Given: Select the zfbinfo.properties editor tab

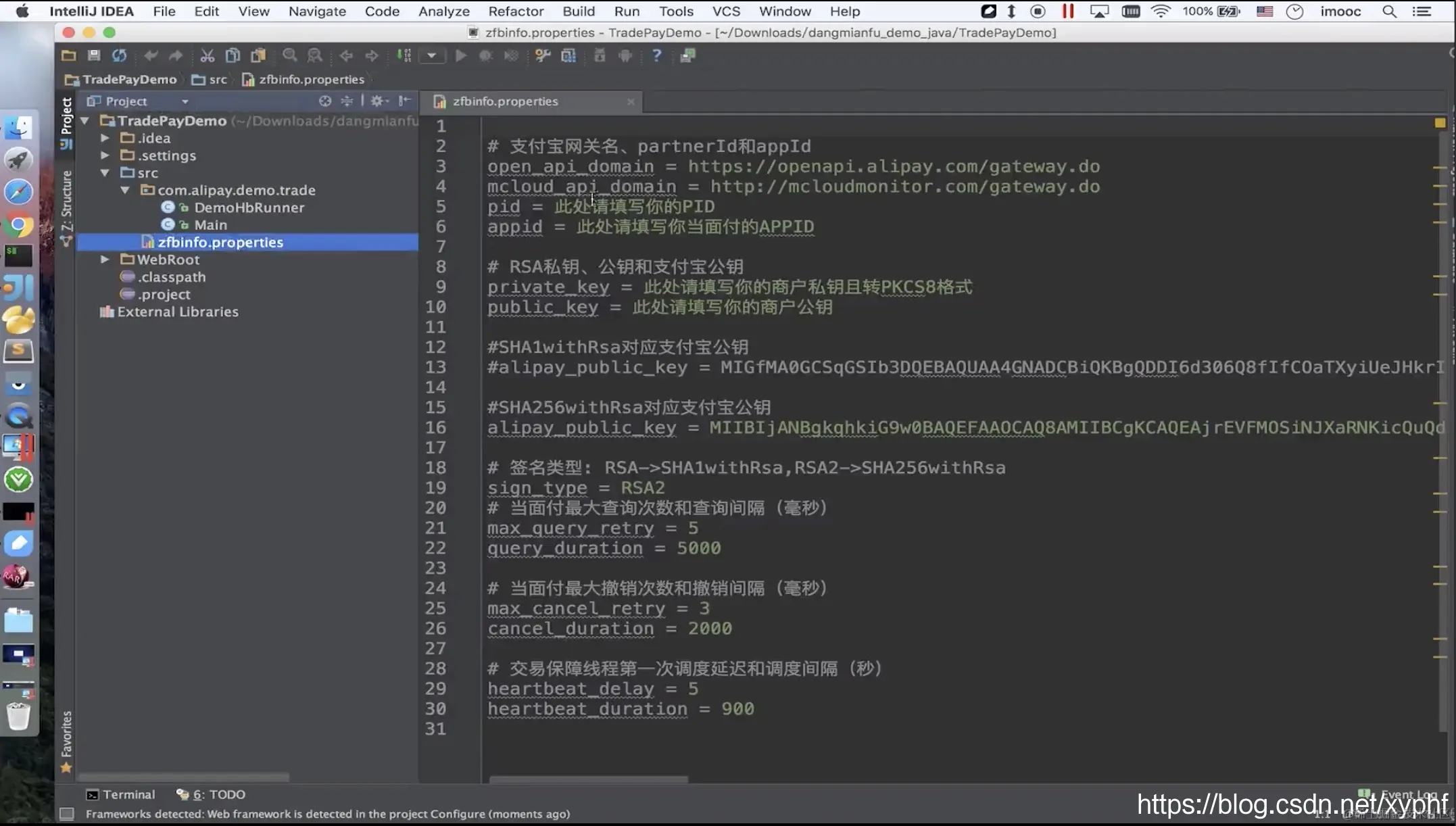Looking at the screenshot, I should [505, 101].
